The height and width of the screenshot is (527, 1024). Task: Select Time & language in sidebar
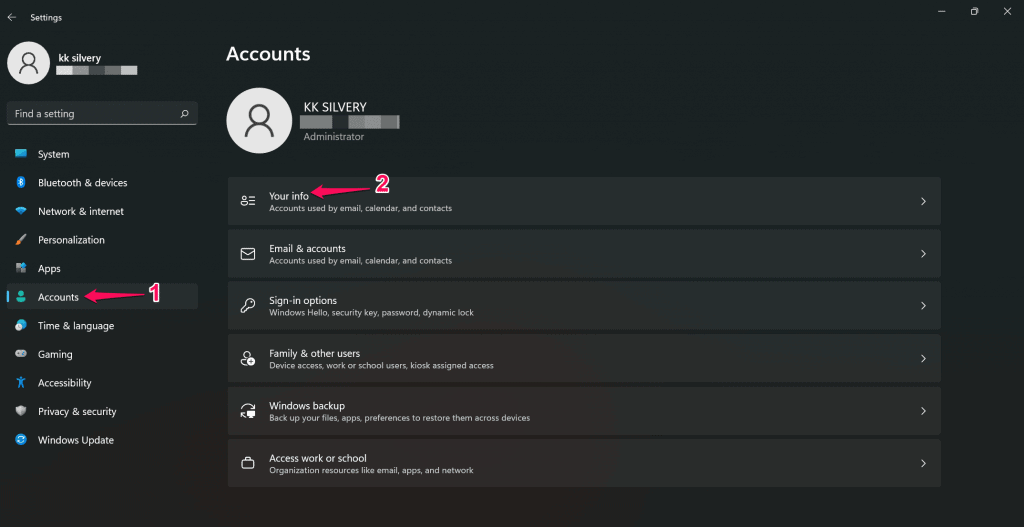point(102,326)
